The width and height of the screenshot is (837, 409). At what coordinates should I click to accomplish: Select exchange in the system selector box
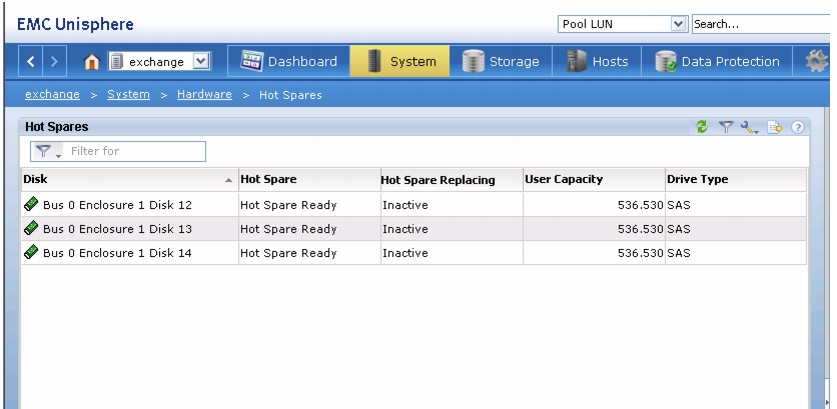point(159,62)
